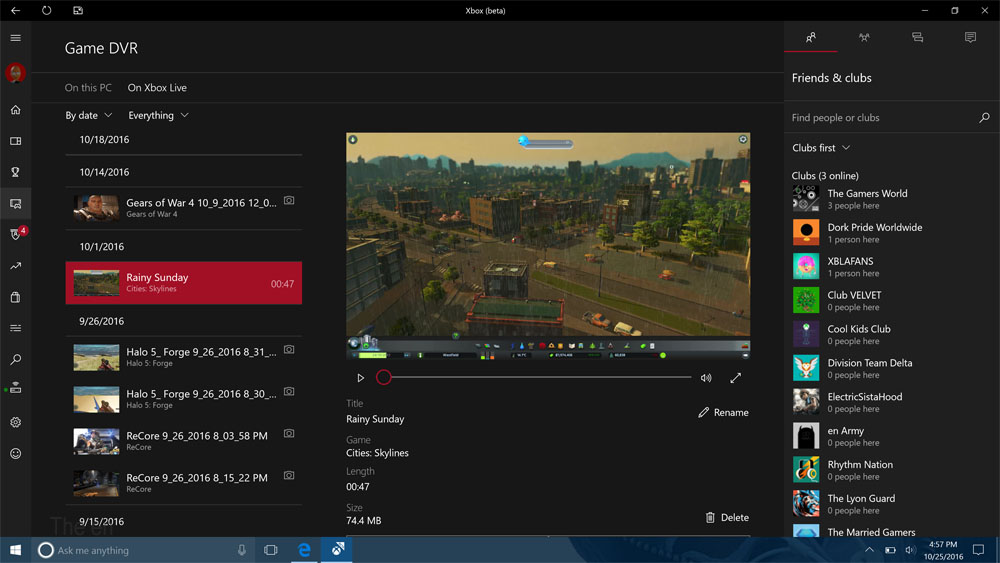Image resolution: width=1000 pixels, height=563 pixels.
Task: Open the By date sort dropdown
Action: click(89, 115)
